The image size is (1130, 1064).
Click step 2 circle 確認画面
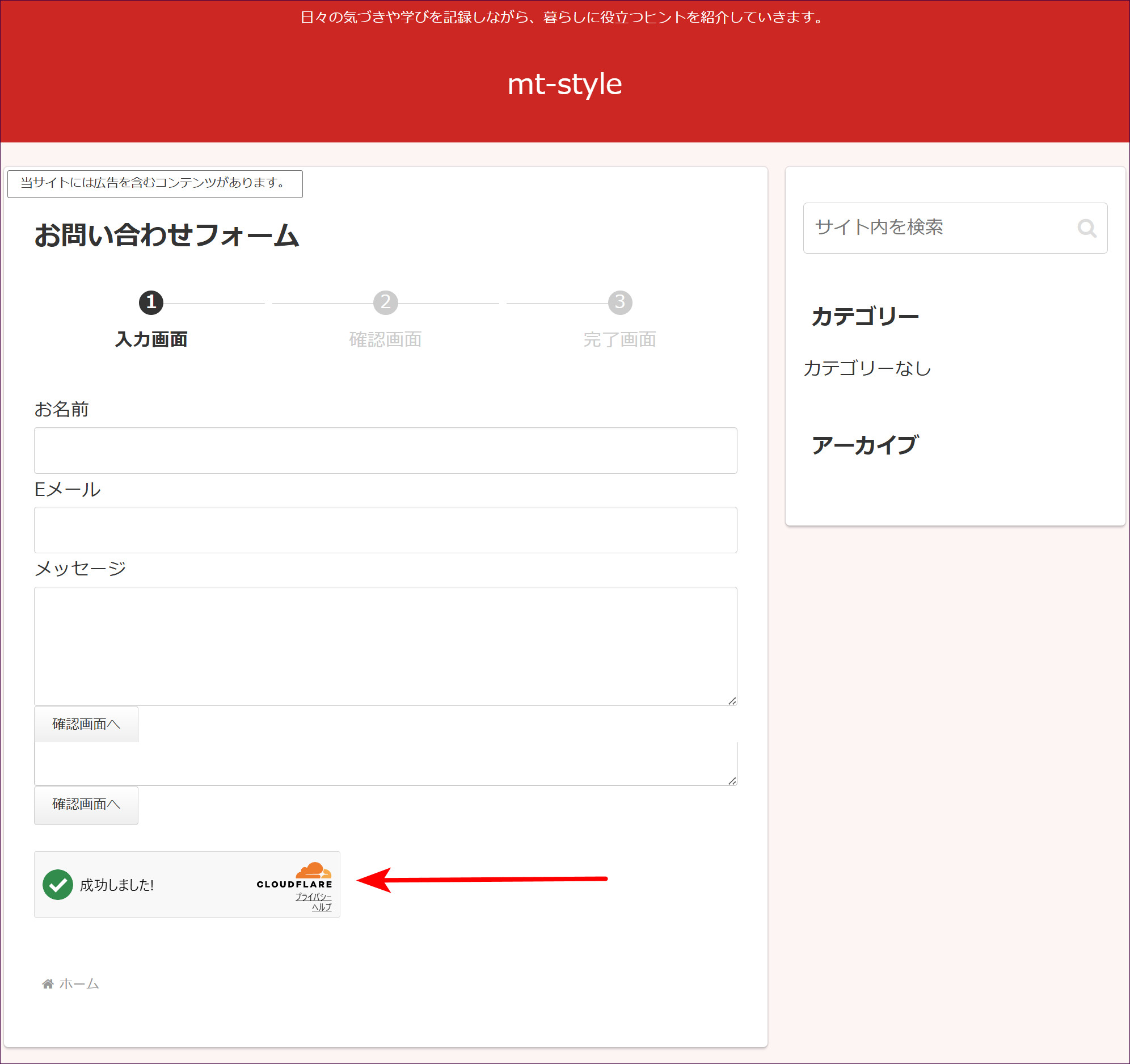pos(385,302)
